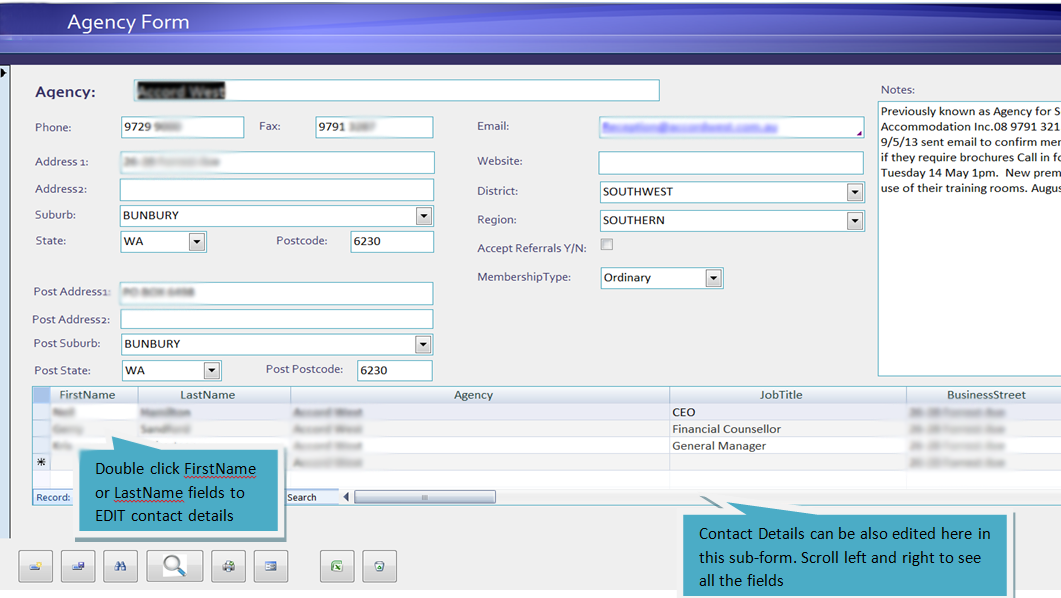Click the sub-form horizontal scrollbar
1061x598 pixels.
click(424, 496)
